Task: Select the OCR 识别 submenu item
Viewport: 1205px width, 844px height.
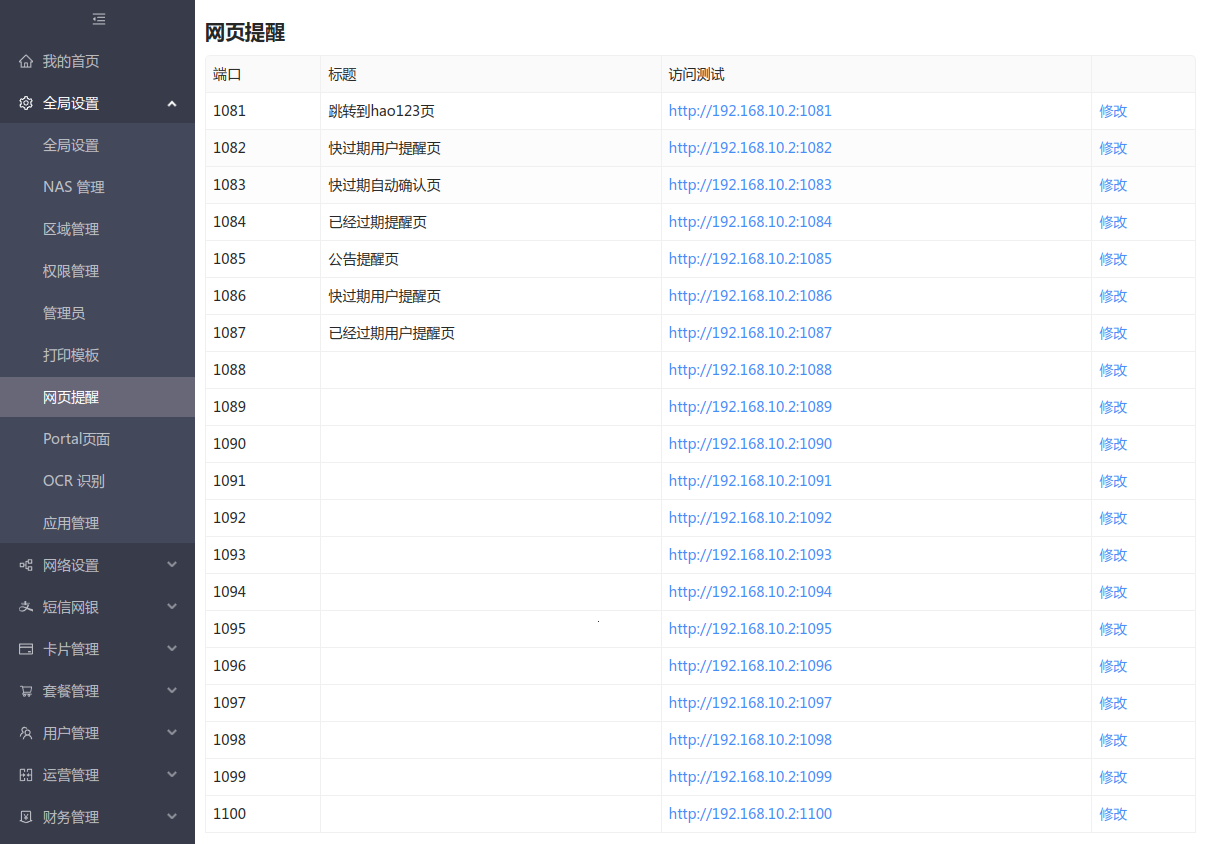Action: coord(73,482)
